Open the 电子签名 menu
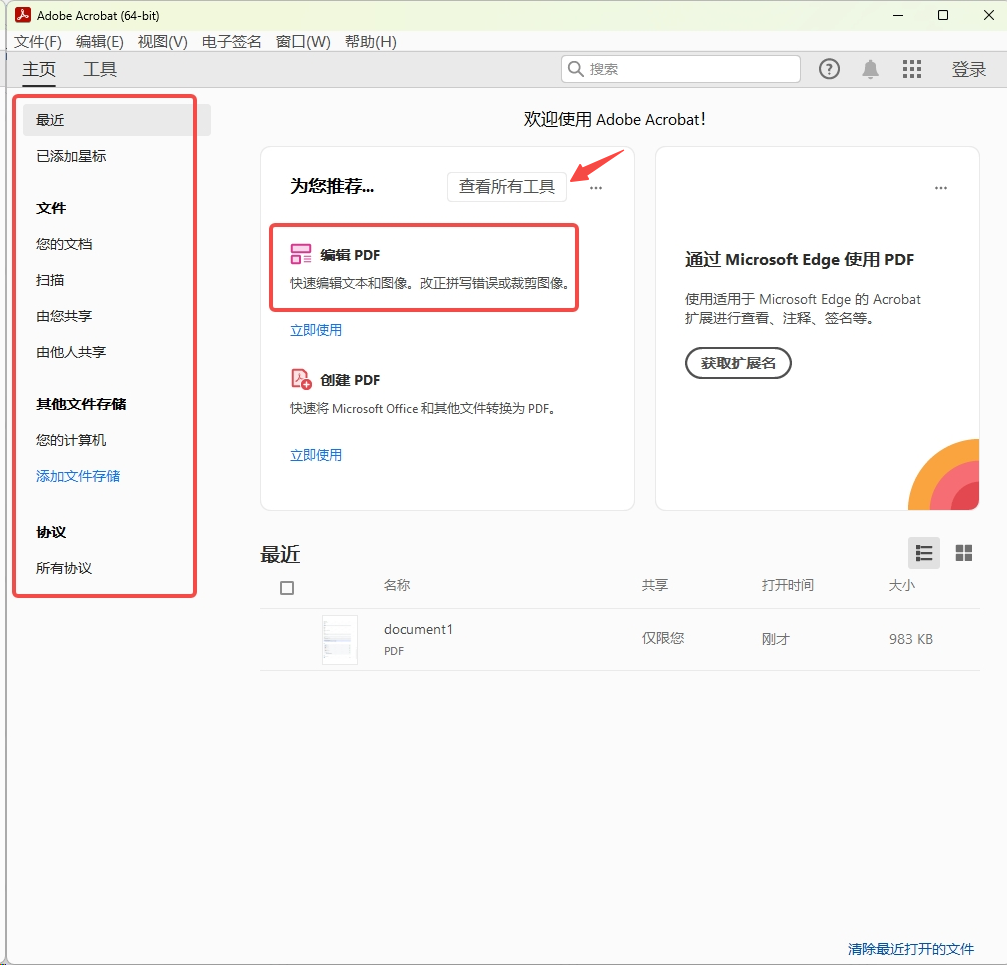This screenshot has width=1007, height=965. (x=231, y=42)
